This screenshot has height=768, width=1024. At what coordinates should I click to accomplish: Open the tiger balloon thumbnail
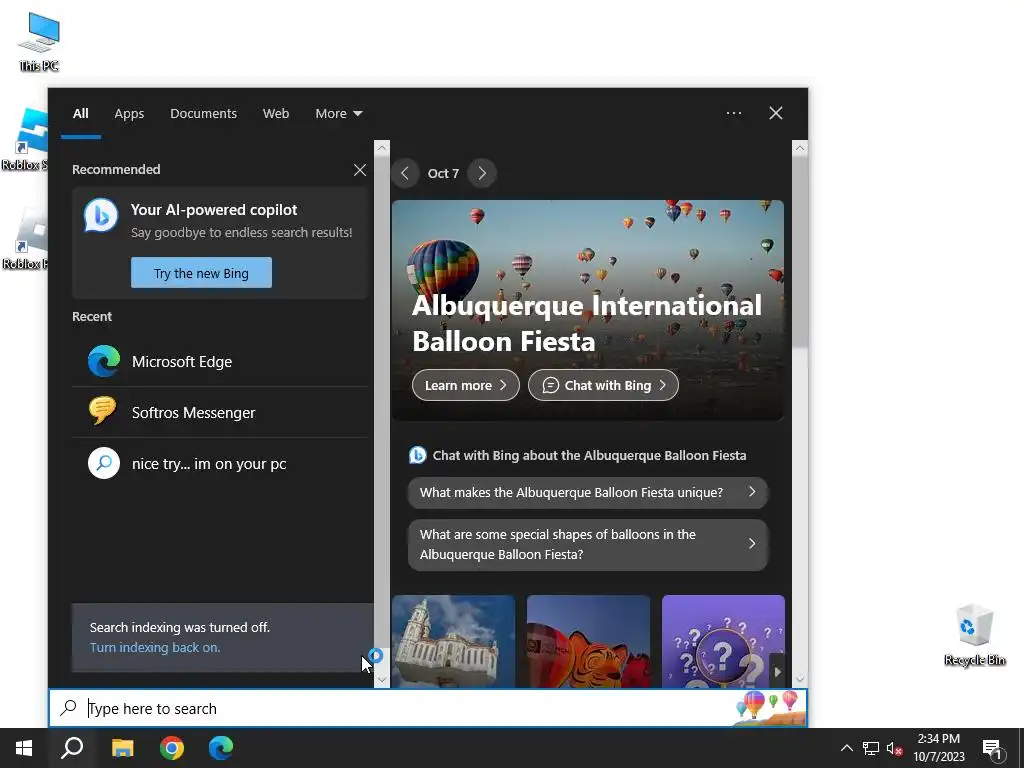[588, 641]
